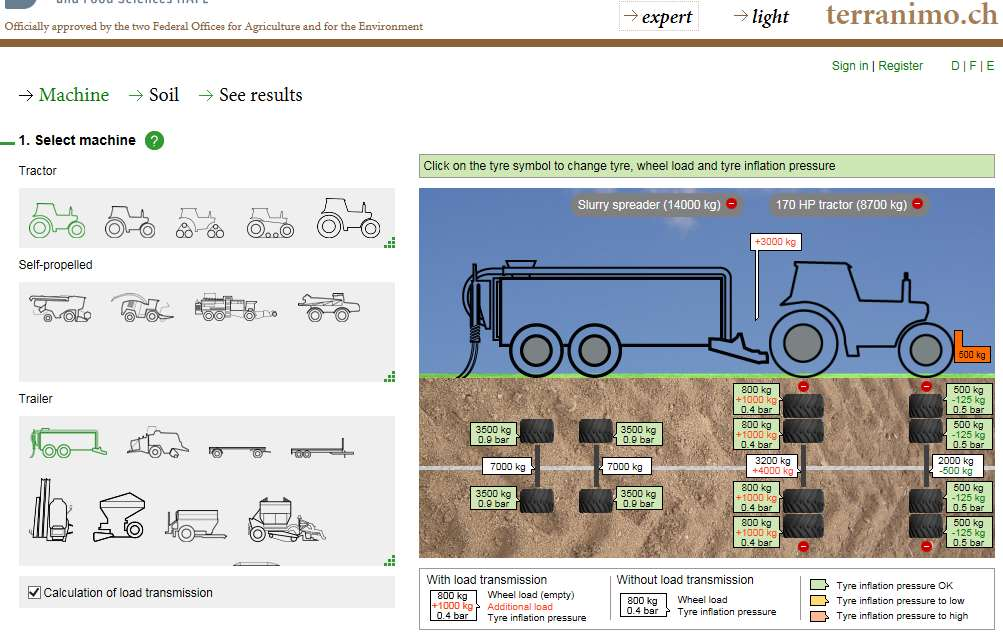The height and width of the screenshot is (637, 1003).
Task: Expand the Tractor list green dots corner
Action: pos(389,242)
